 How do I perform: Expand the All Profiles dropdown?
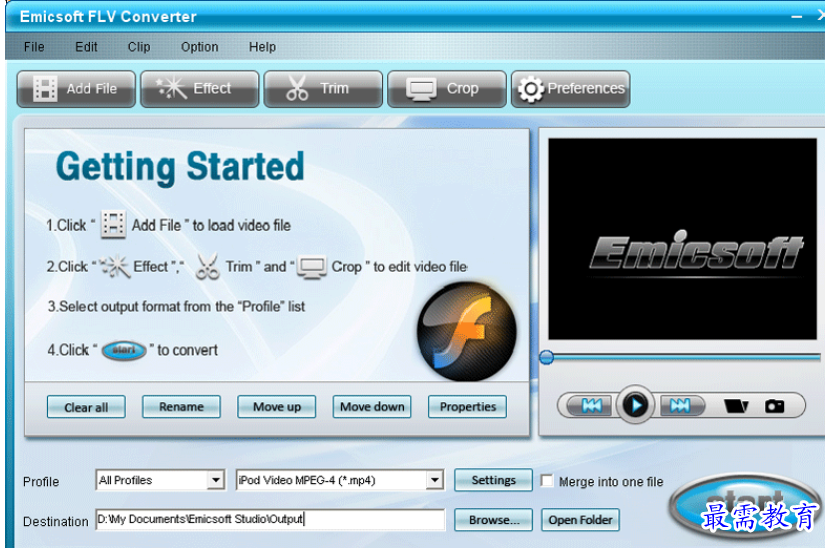(216, 480)
